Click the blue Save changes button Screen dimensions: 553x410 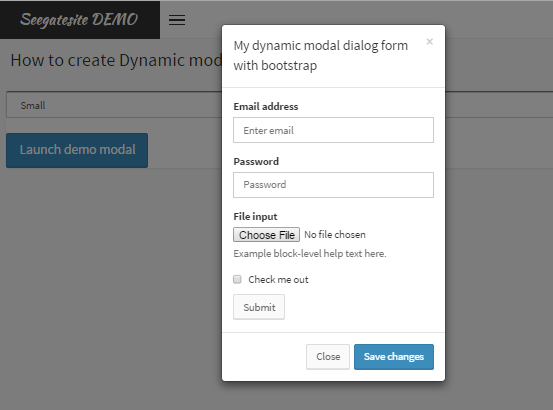(x=394, y=357)
